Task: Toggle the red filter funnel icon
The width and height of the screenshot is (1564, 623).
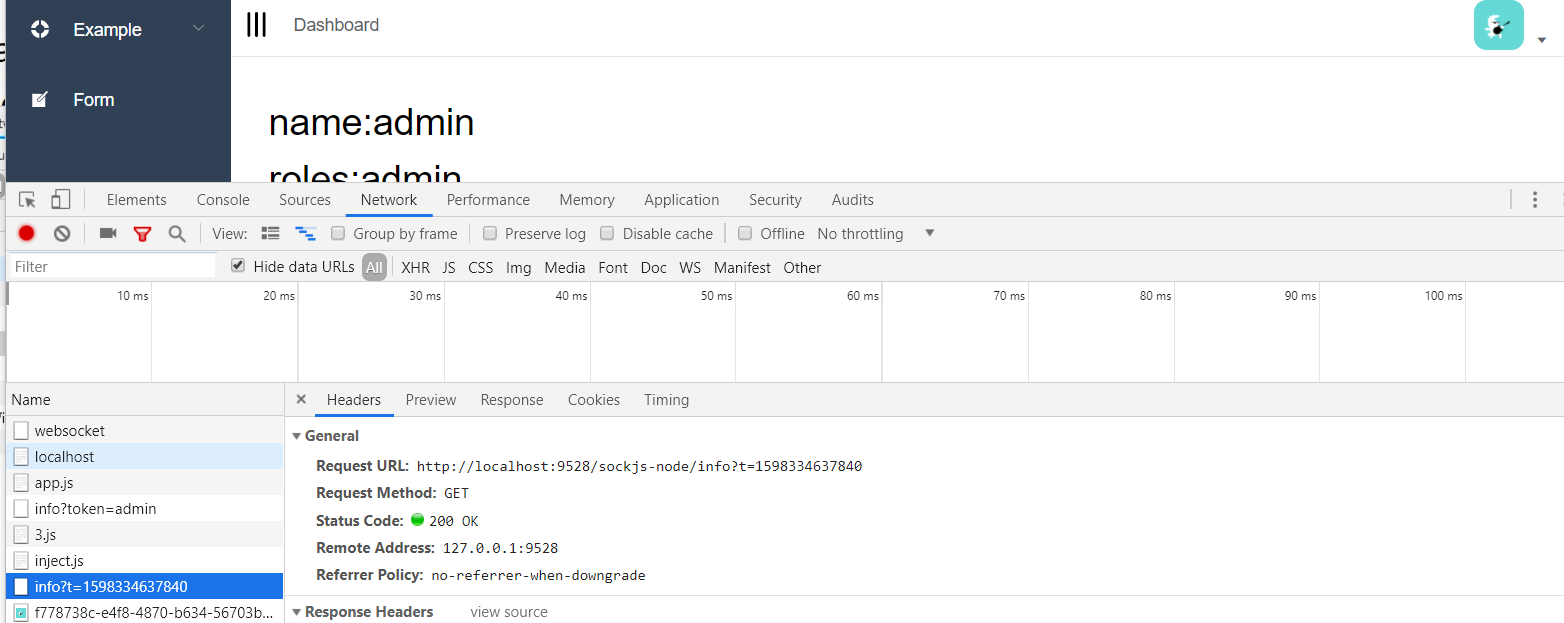Action: (x=142, y=234)
